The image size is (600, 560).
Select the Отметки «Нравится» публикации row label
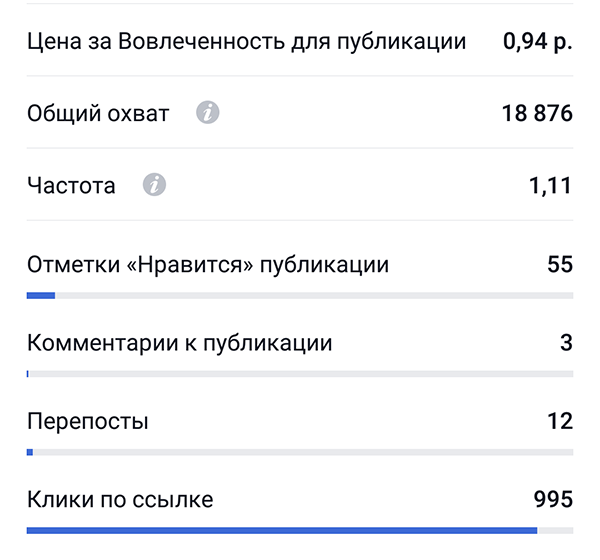[208, 264]
